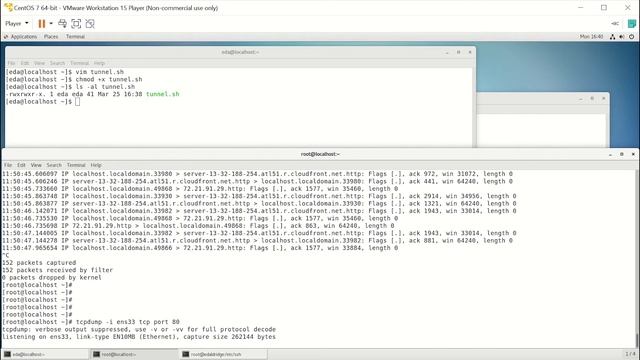
Task: Open Help menu in eda@localhost terminal
Action: [99, 63]
